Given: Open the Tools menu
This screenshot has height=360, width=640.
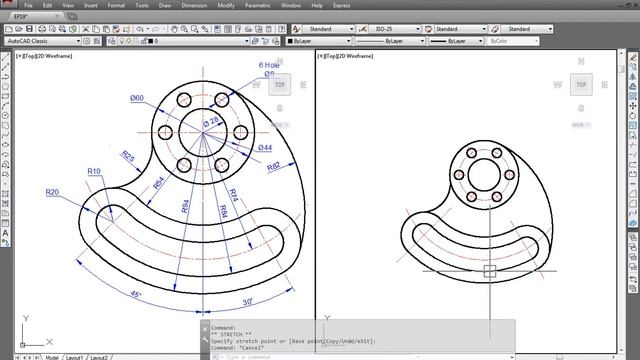Looking at the screenshot, I should 142,5.
